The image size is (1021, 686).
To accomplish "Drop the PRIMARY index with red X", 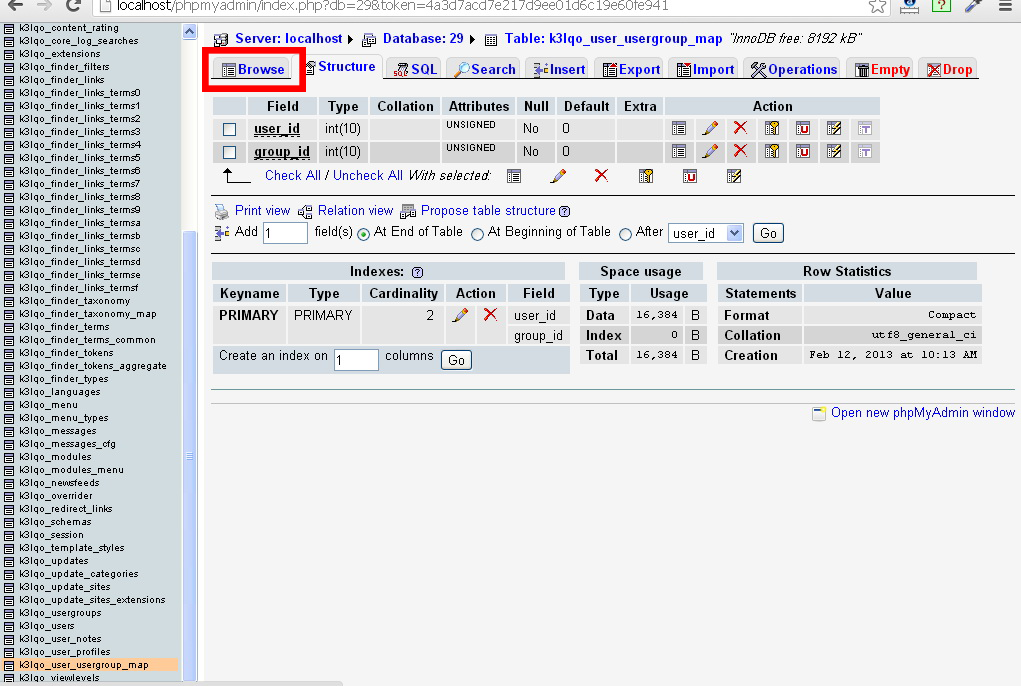I will point(490,315).
